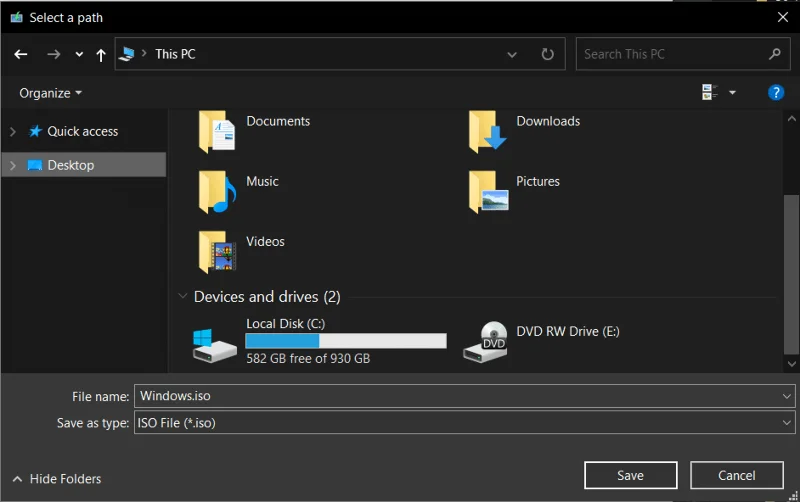Collapse the pane with Hide Folders
Viewport: 800px width, 502px height.
[x=57, y=479]
